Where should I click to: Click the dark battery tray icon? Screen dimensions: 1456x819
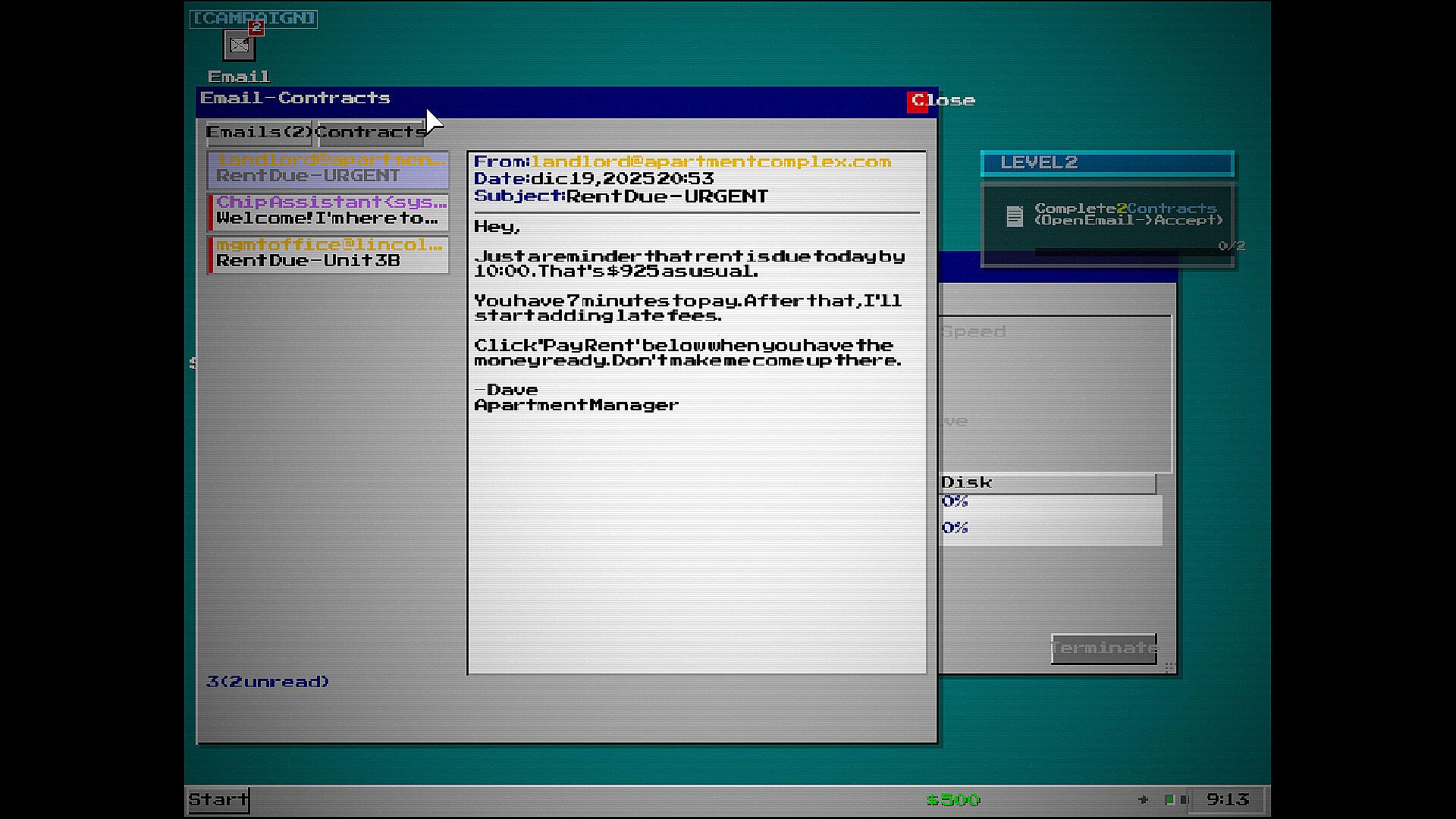1183,799
